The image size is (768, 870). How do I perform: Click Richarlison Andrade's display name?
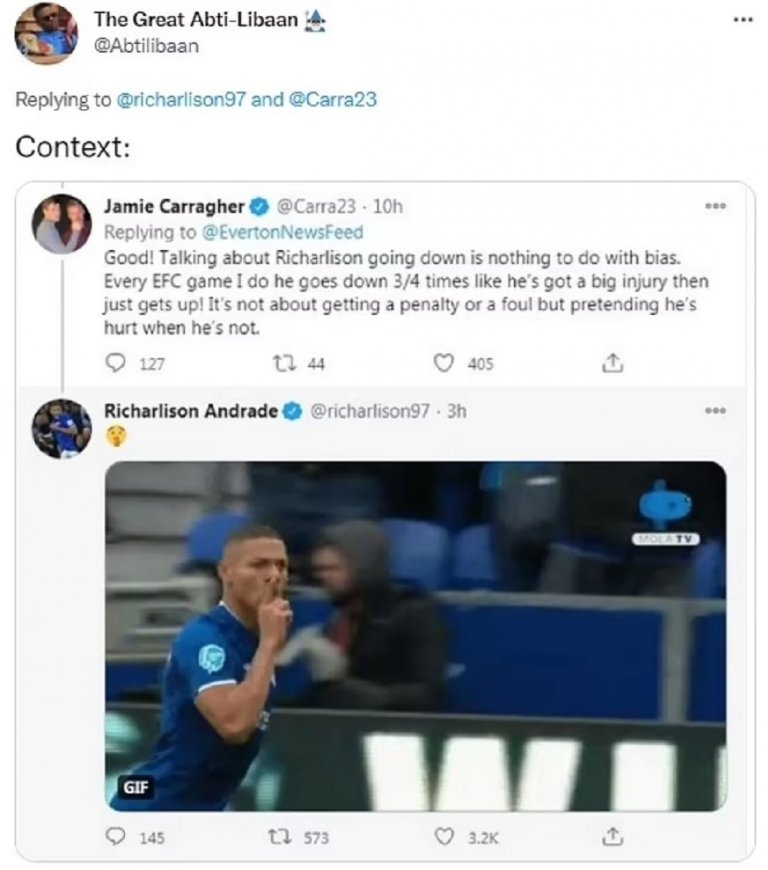coord(190,410)
